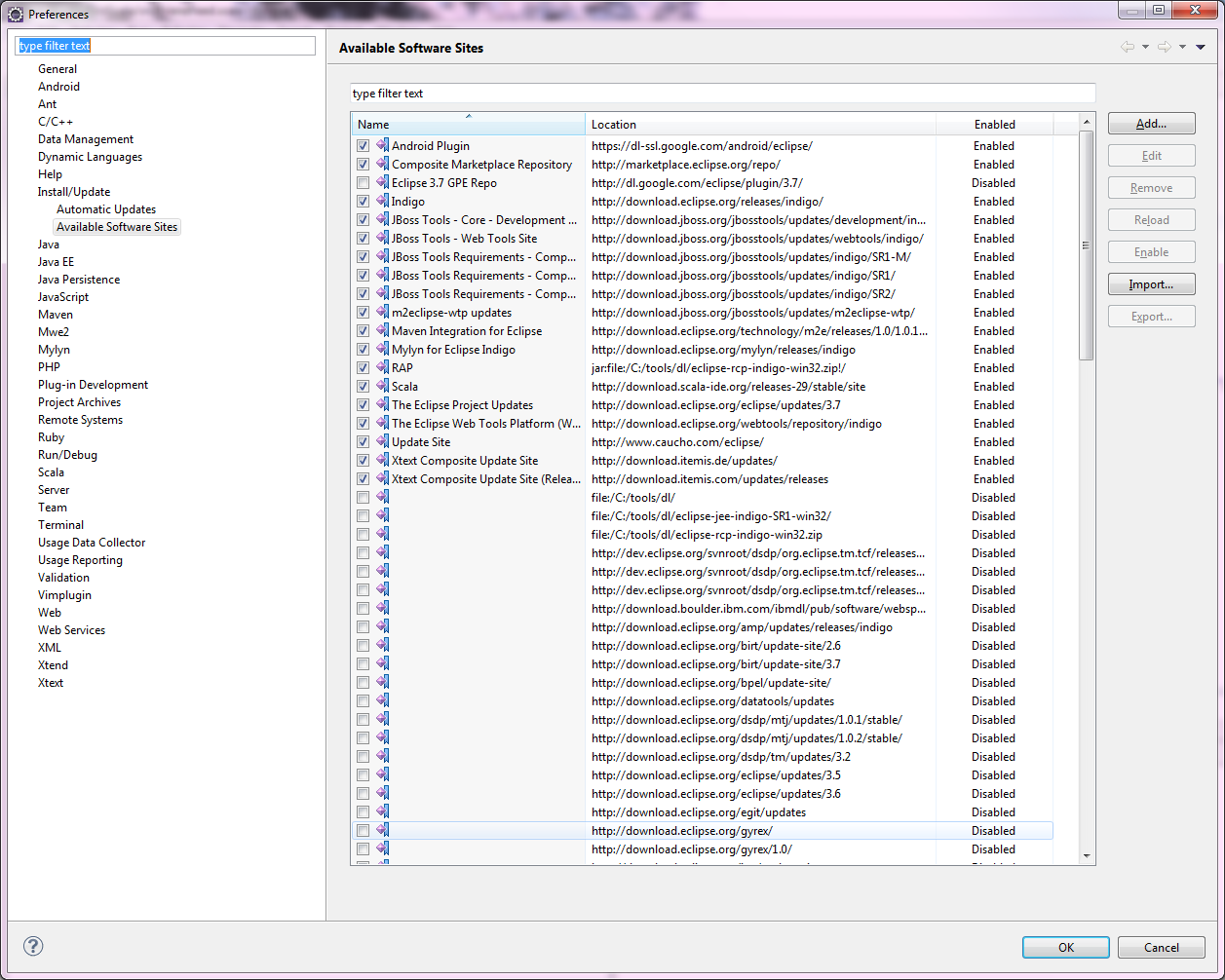Sort by the Enabled column header
The image size is (1225, 980).
click(x=994, y=124)
